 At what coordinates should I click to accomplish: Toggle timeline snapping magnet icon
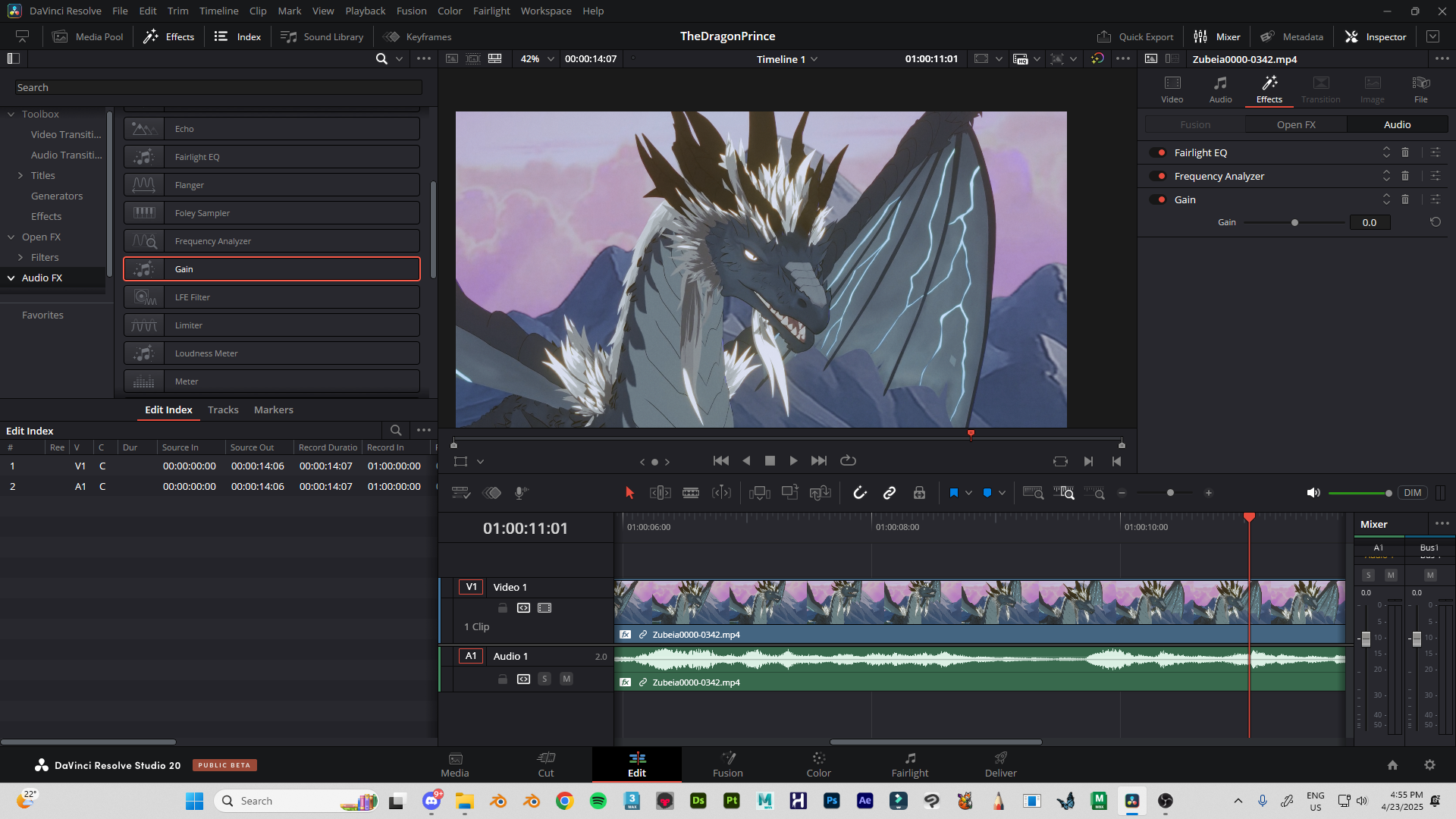[x=860, y=493]
